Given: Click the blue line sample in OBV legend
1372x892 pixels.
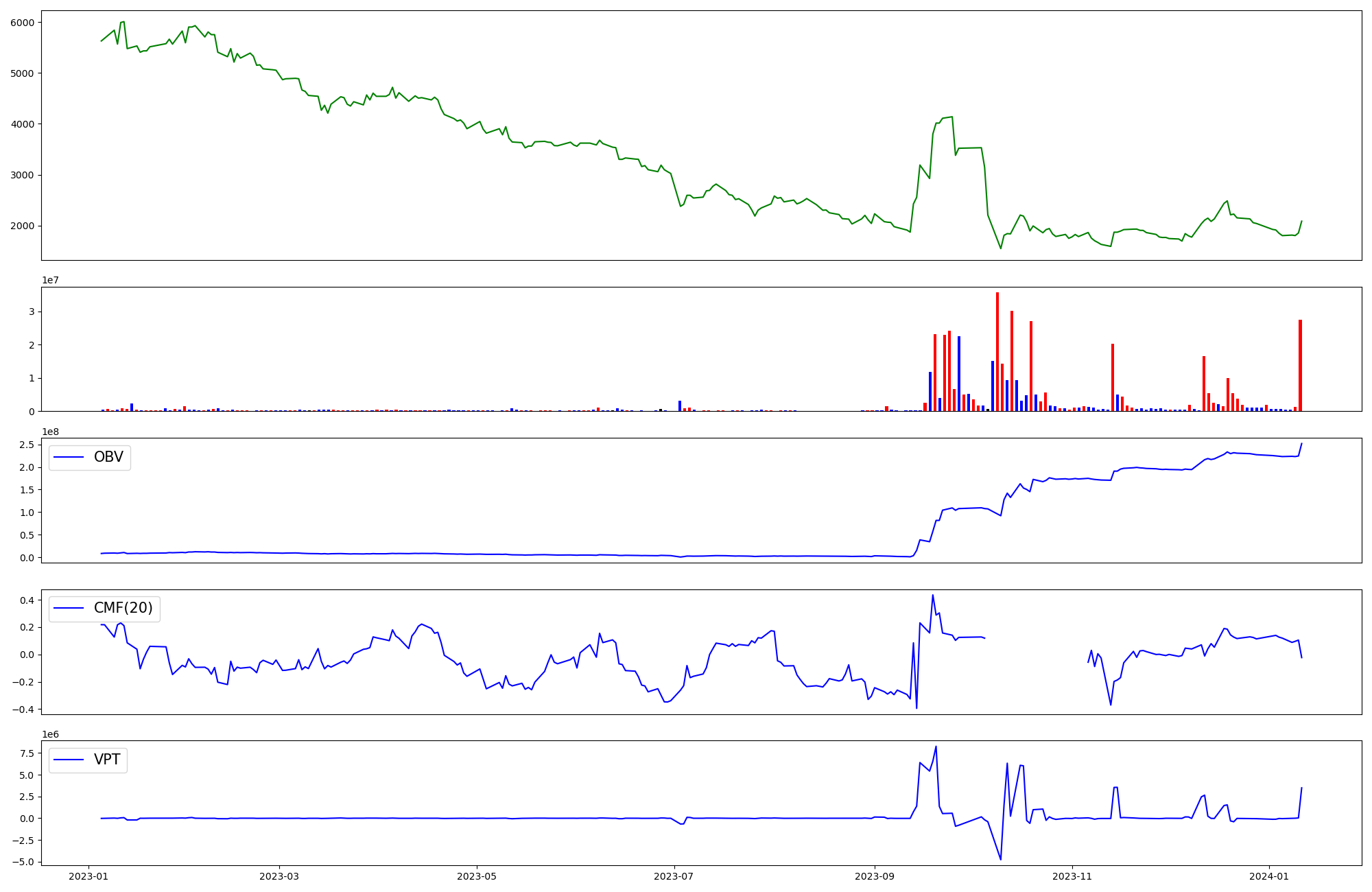Looking at the screenshot, I should point(69,458).
